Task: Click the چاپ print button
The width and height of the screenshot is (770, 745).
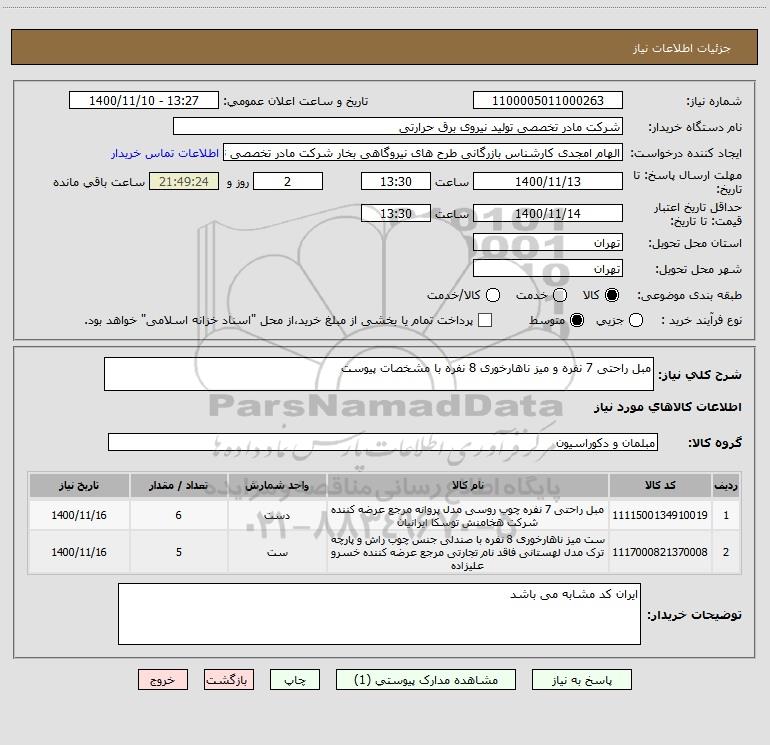Action: [x=295, y=680]
